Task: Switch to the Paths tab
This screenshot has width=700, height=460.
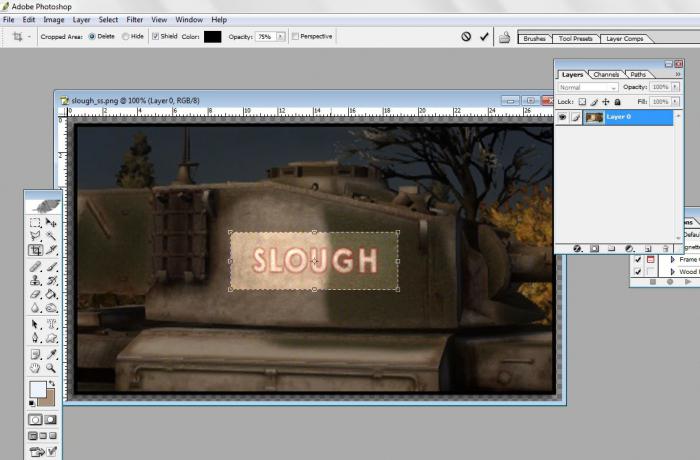Action: coord(638,75)
